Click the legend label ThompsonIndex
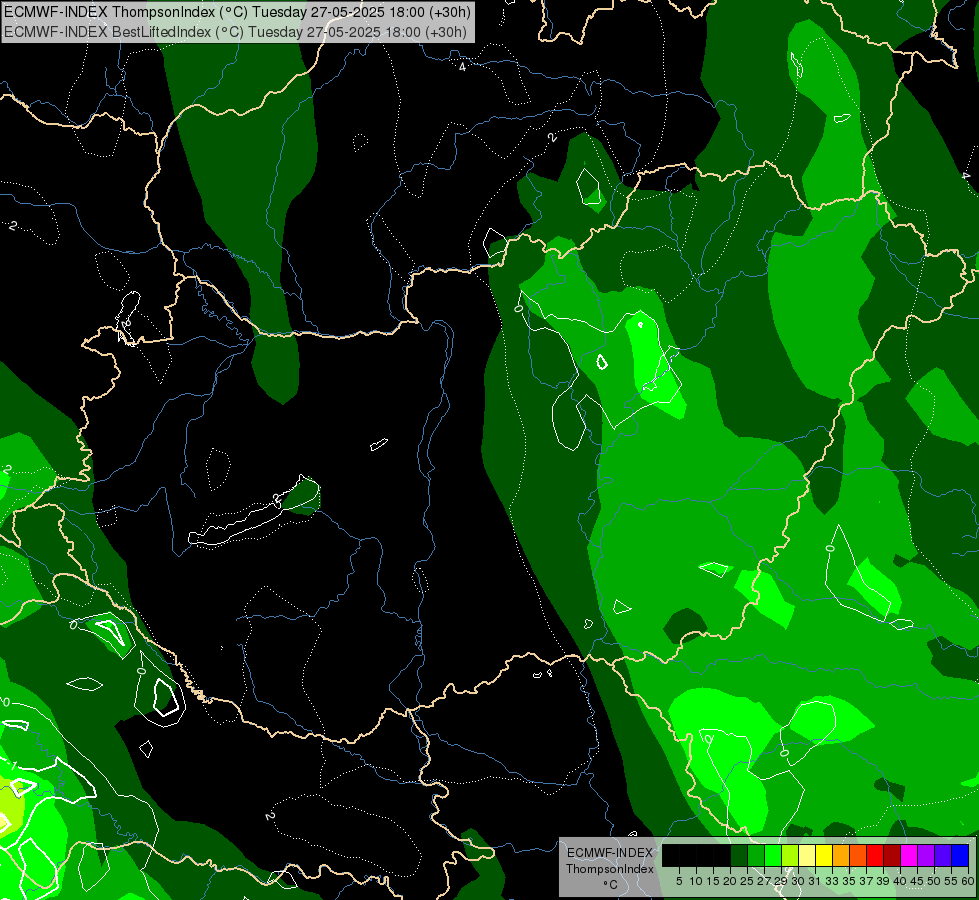Viewport: 979px width, 900px height. (x=610, y=869)
